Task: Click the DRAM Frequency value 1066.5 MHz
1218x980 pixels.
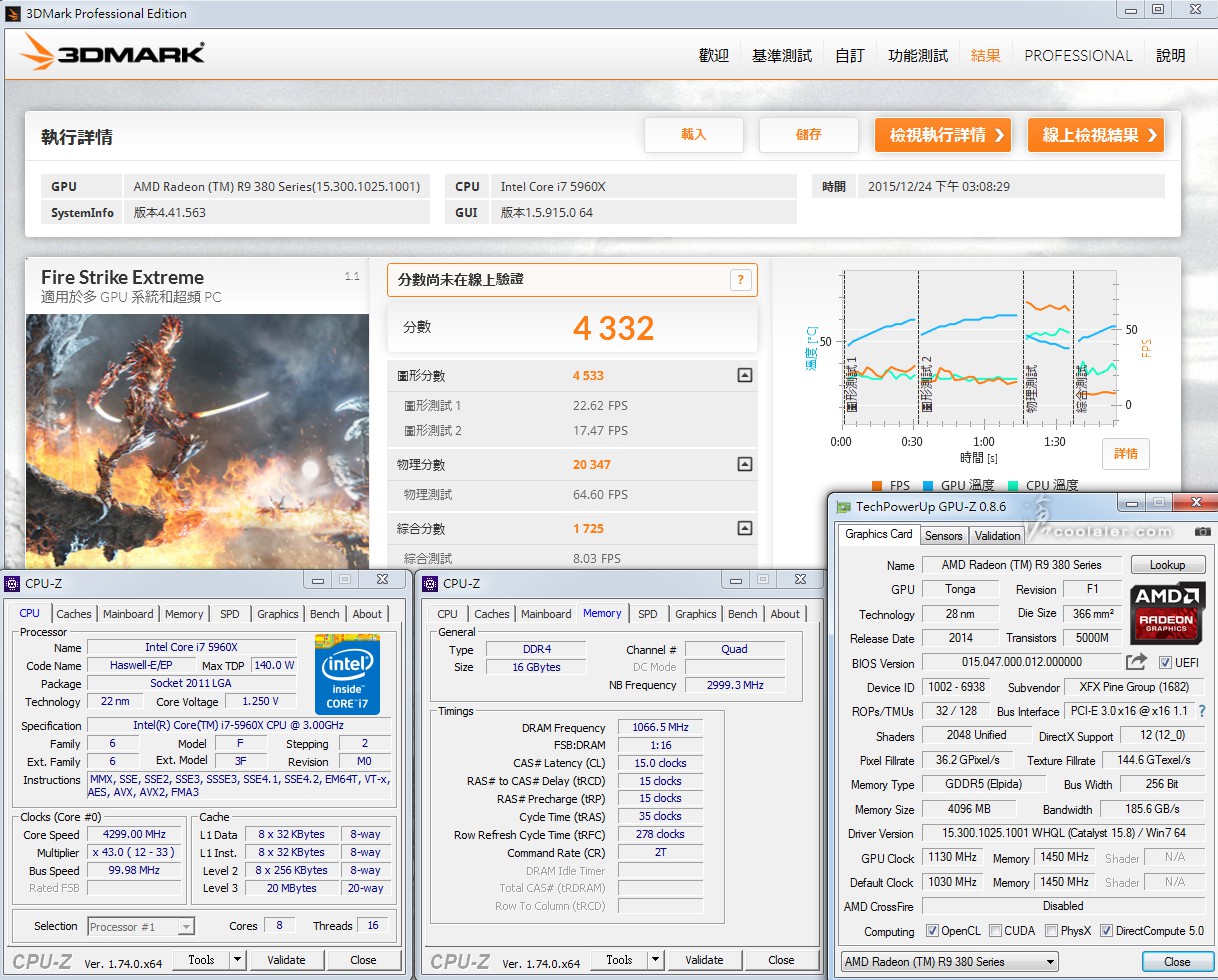Action: [660, 728]
